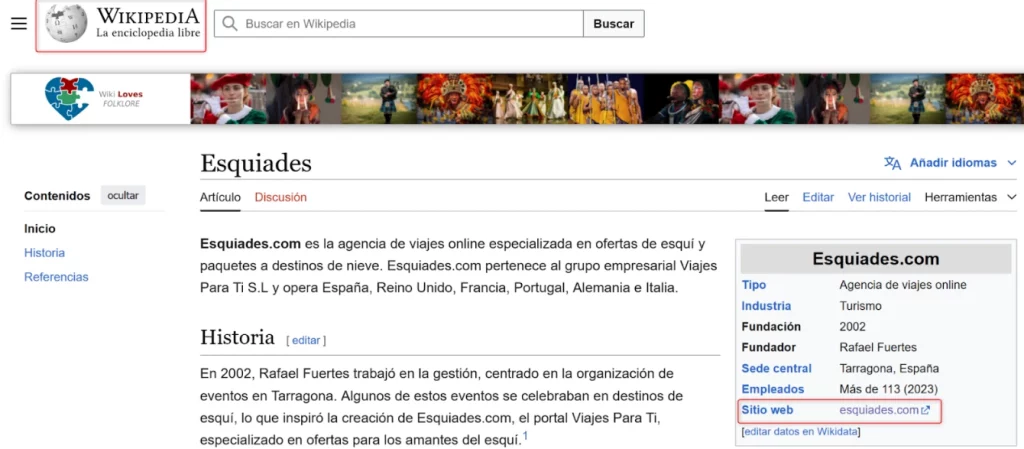Image resolution: width=1024 pixels, height=449 pixels.
Task: Click the Contenidos sidebar heading
Action: pos(57,196)
